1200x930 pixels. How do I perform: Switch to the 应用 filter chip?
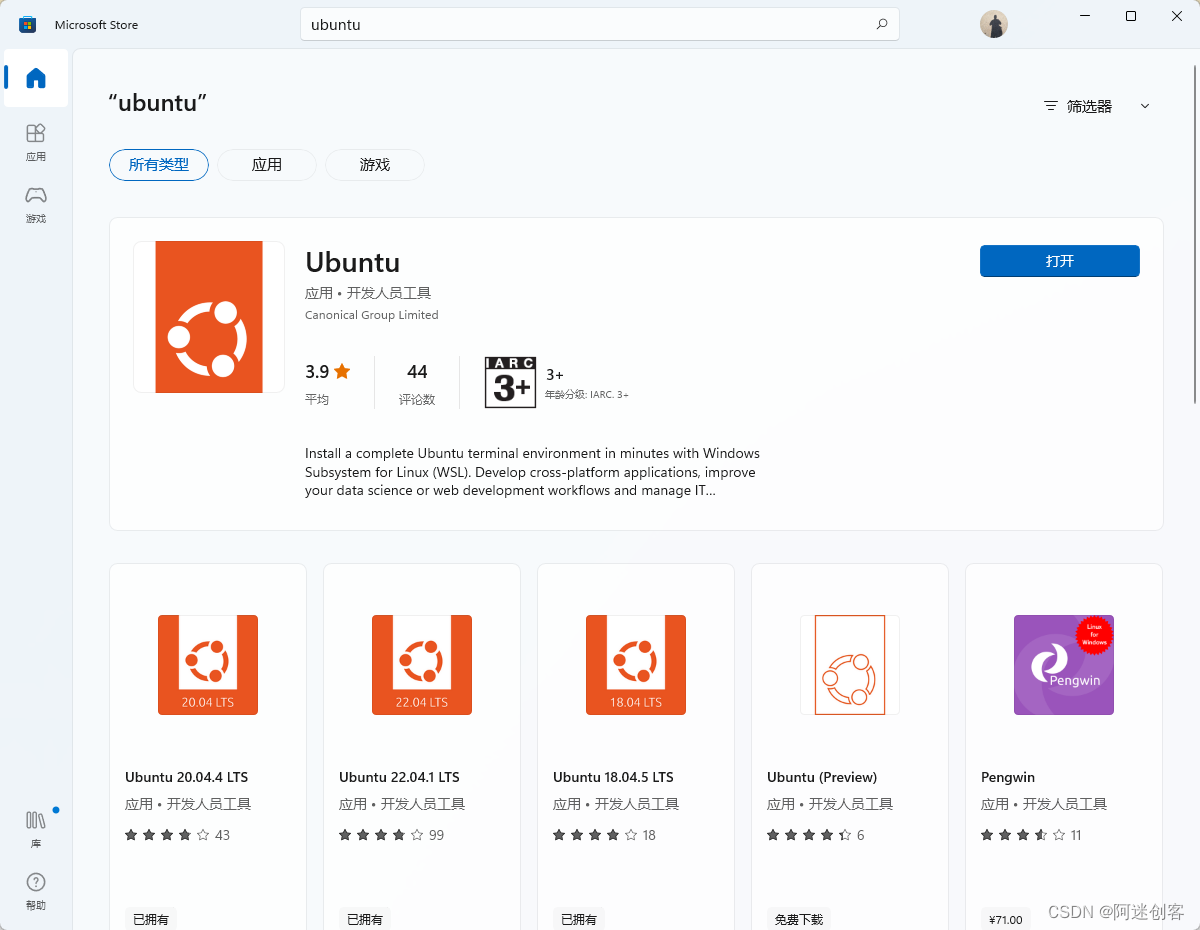pos(267,165)
